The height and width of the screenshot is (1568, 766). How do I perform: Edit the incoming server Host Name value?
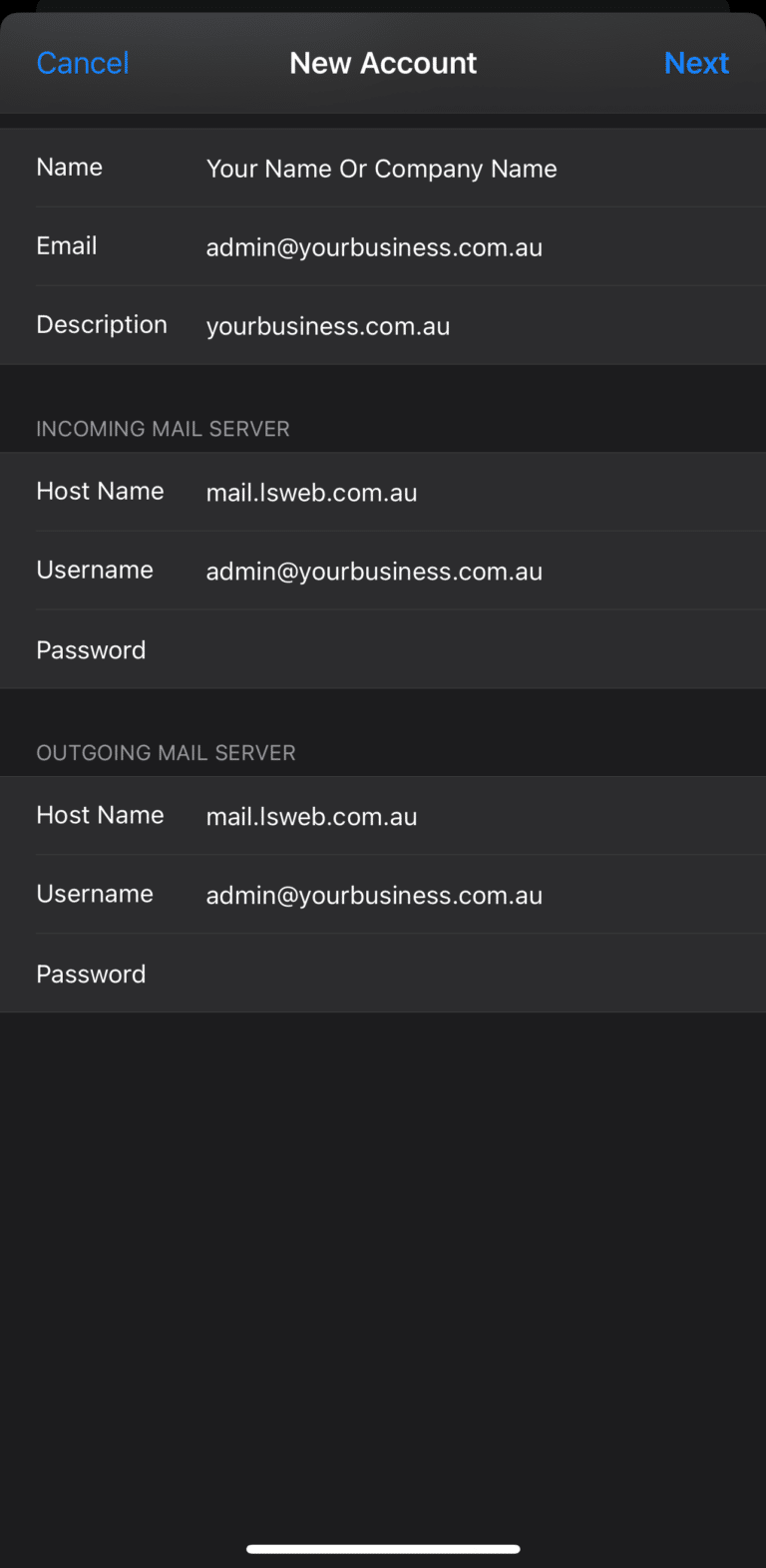click(311, 493)
